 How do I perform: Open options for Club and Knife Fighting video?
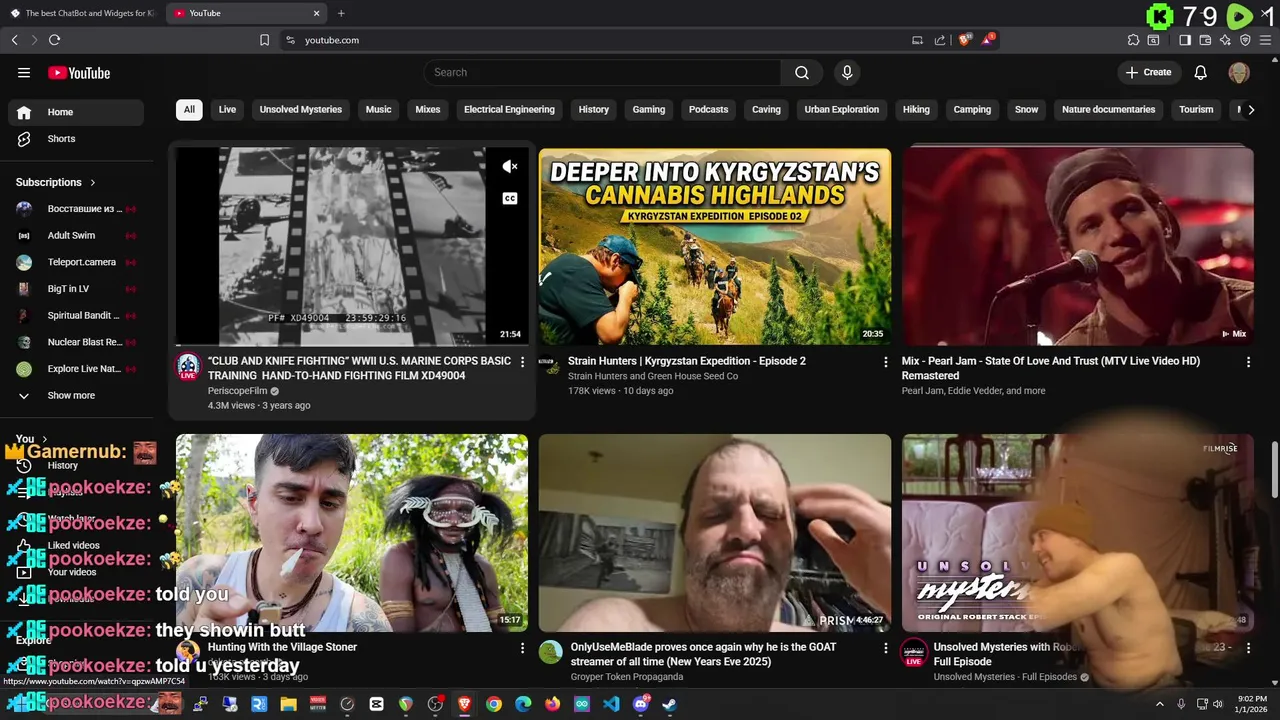pyautogui.click(x=522, y=362)
